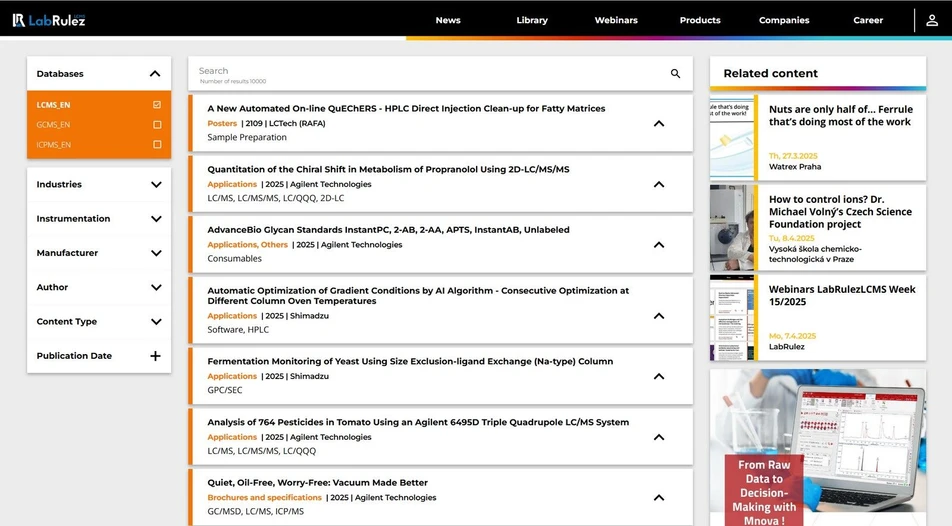Image resolution: width=952 pixels, height=526 pixels.
Task: Open Automatic Optimization of Gradient Conditions title
Action: click(418, 296)
